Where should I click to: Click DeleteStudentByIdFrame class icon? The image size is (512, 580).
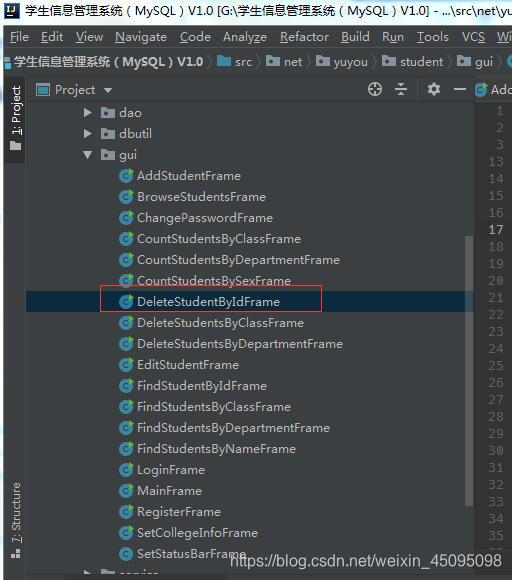(126, 302)
